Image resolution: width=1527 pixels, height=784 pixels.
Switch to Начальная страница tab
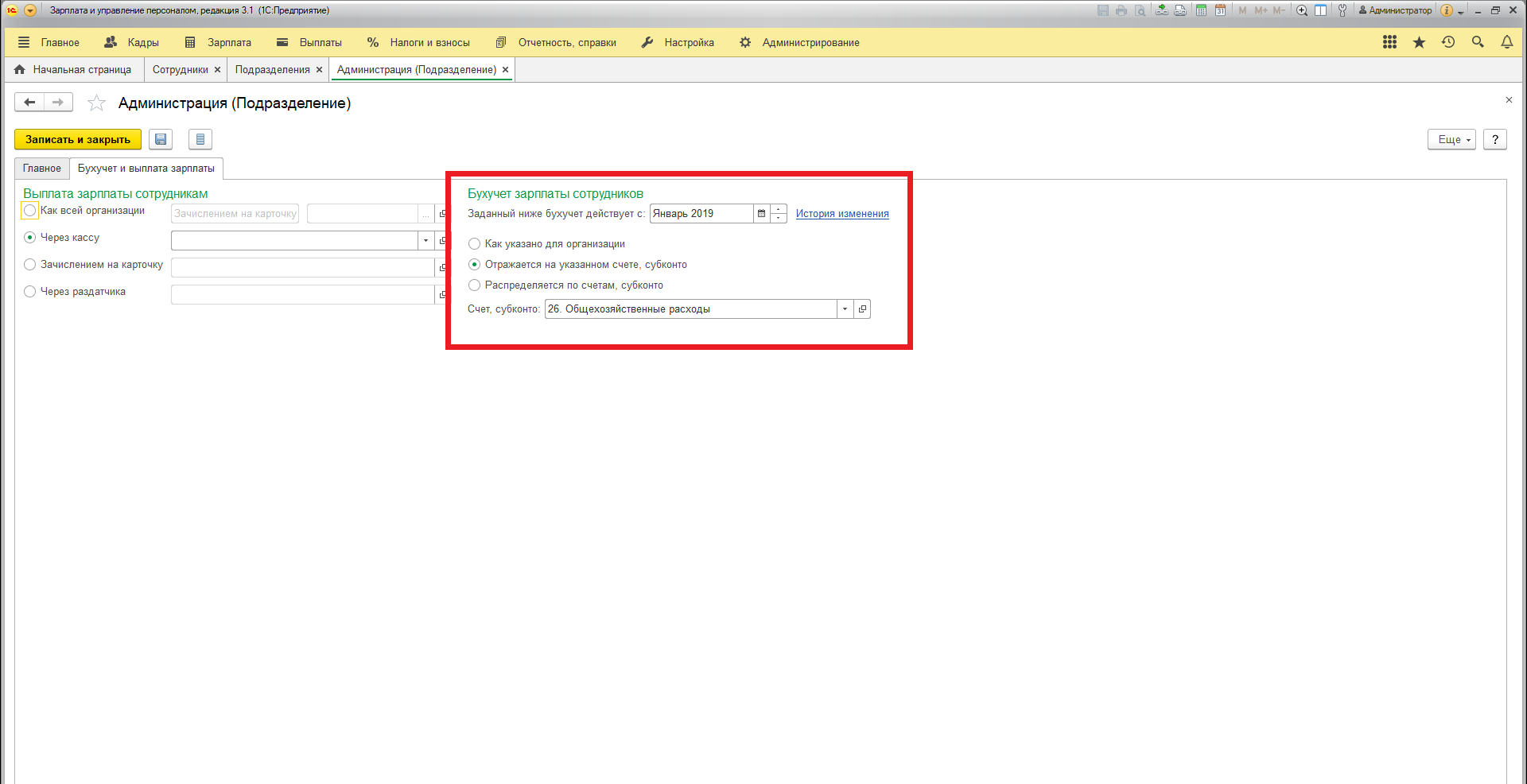[73, 69]
